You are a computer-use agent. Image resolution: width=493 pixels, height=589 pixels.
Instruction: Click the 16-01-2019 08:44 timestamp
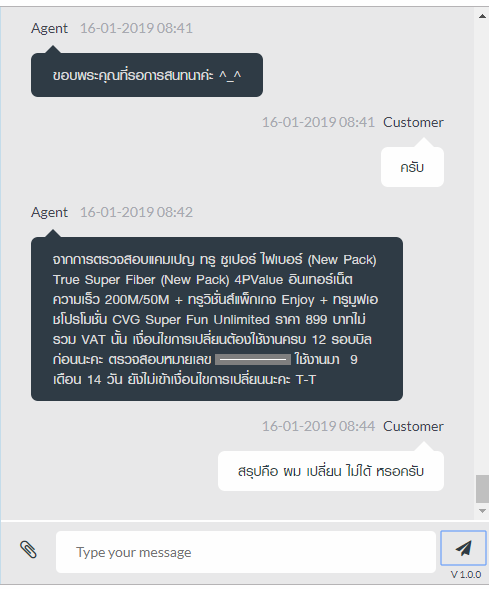(318, 426)
